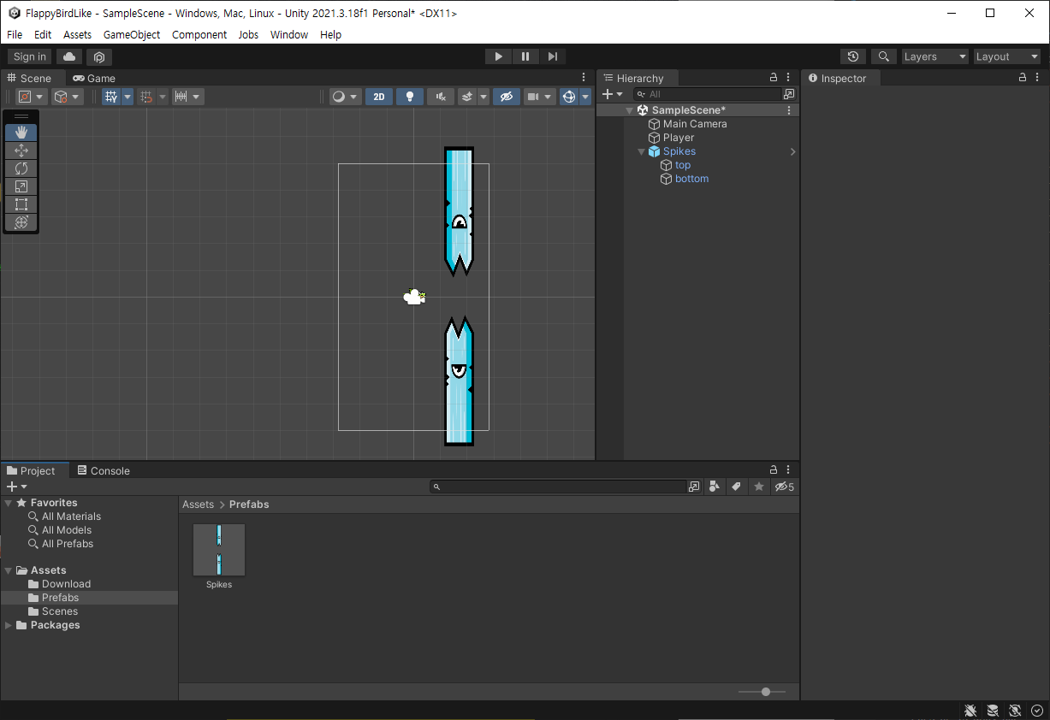Open the Scene view more-options menu
This screenshot has height=720, width=1050.
click(x=584, y=78)
